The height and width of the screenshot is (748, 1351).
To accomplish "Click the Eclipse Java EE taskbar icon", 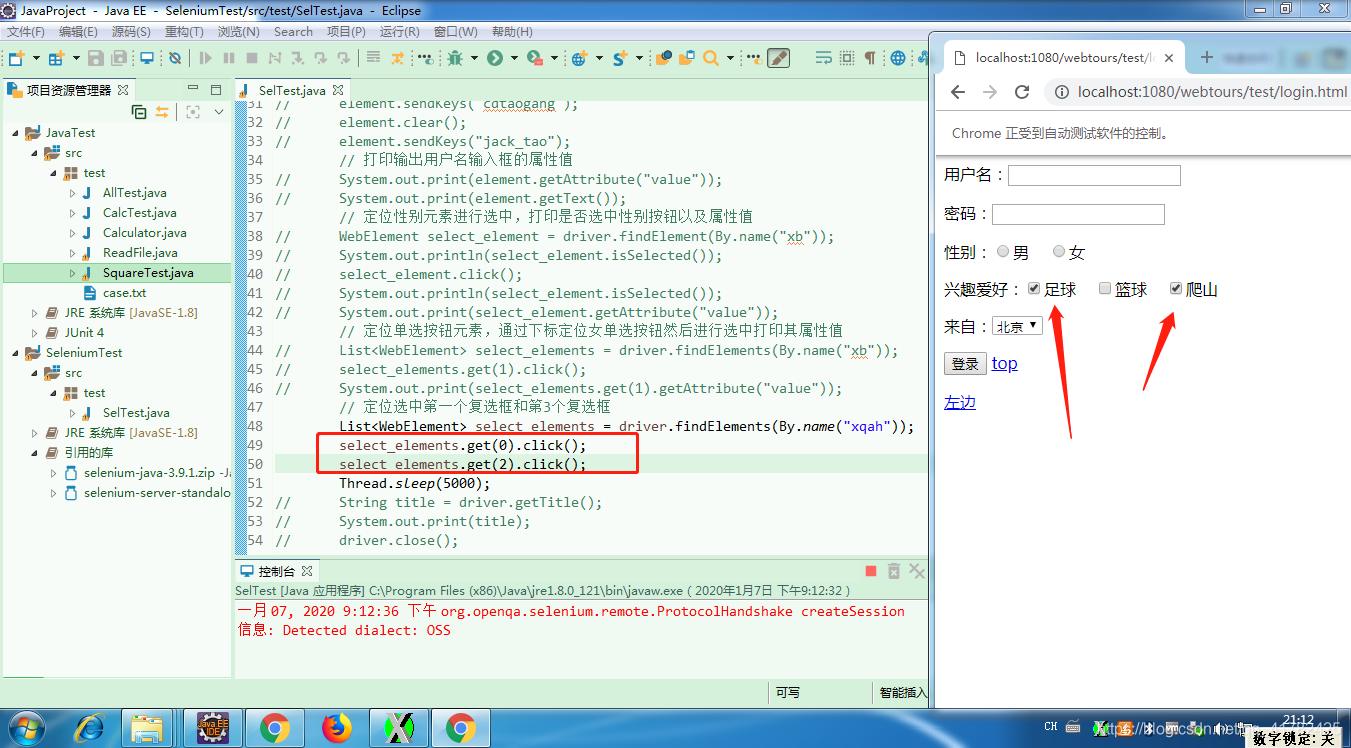I will click(212, 729).
